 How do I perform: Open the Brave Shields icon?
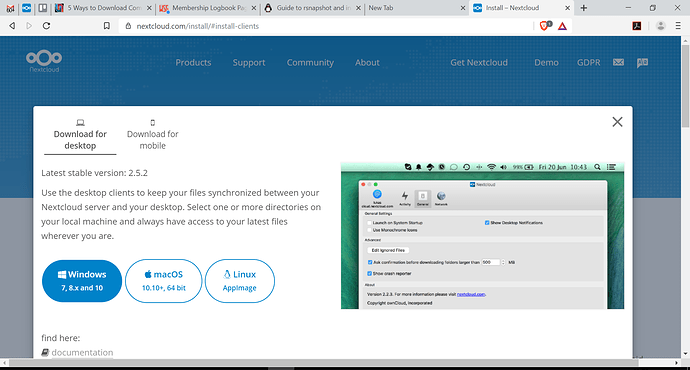click(x=545, y=26)
